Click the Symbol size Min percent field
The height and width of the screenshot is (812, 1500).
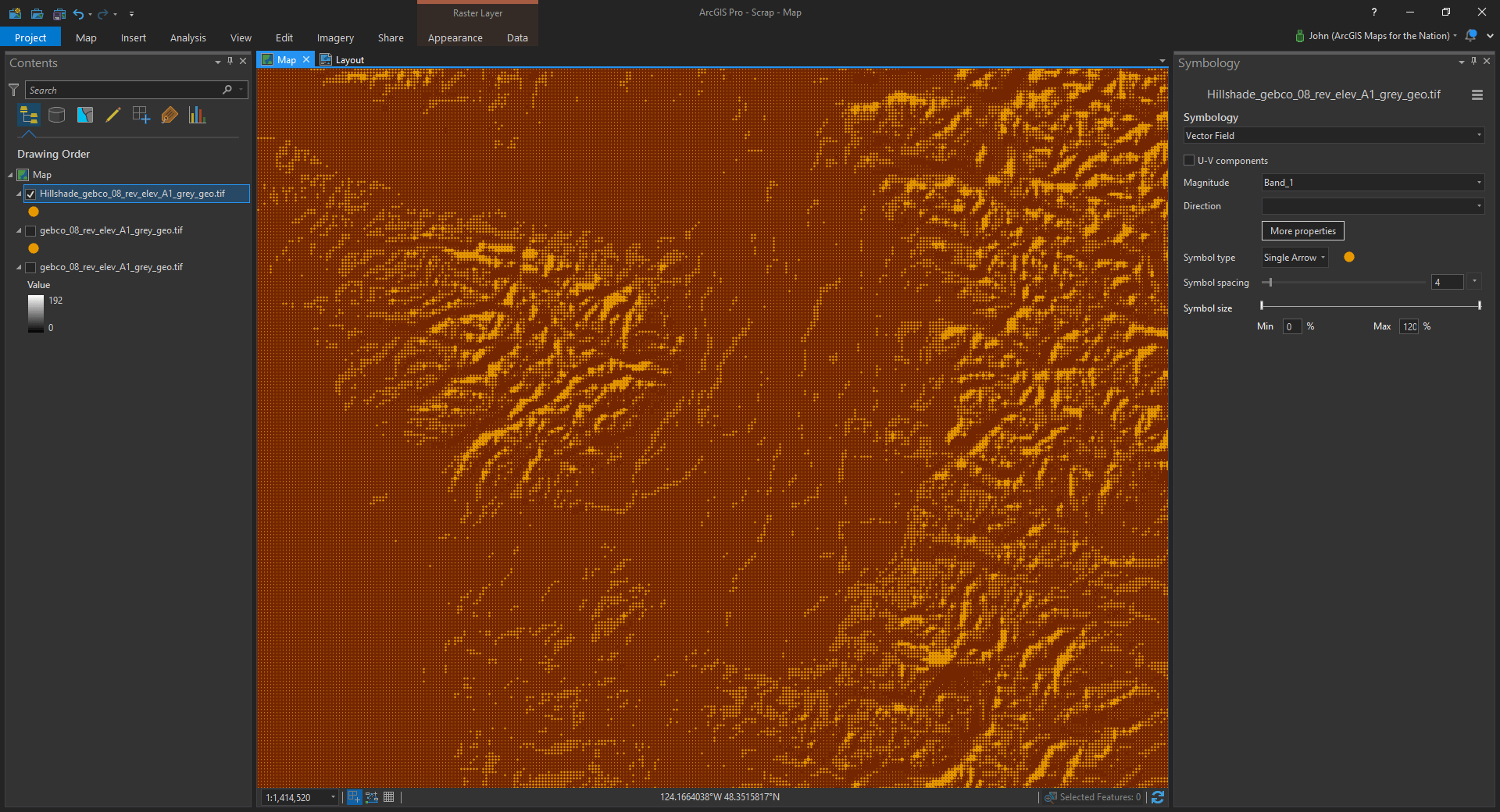(1292, 326)
